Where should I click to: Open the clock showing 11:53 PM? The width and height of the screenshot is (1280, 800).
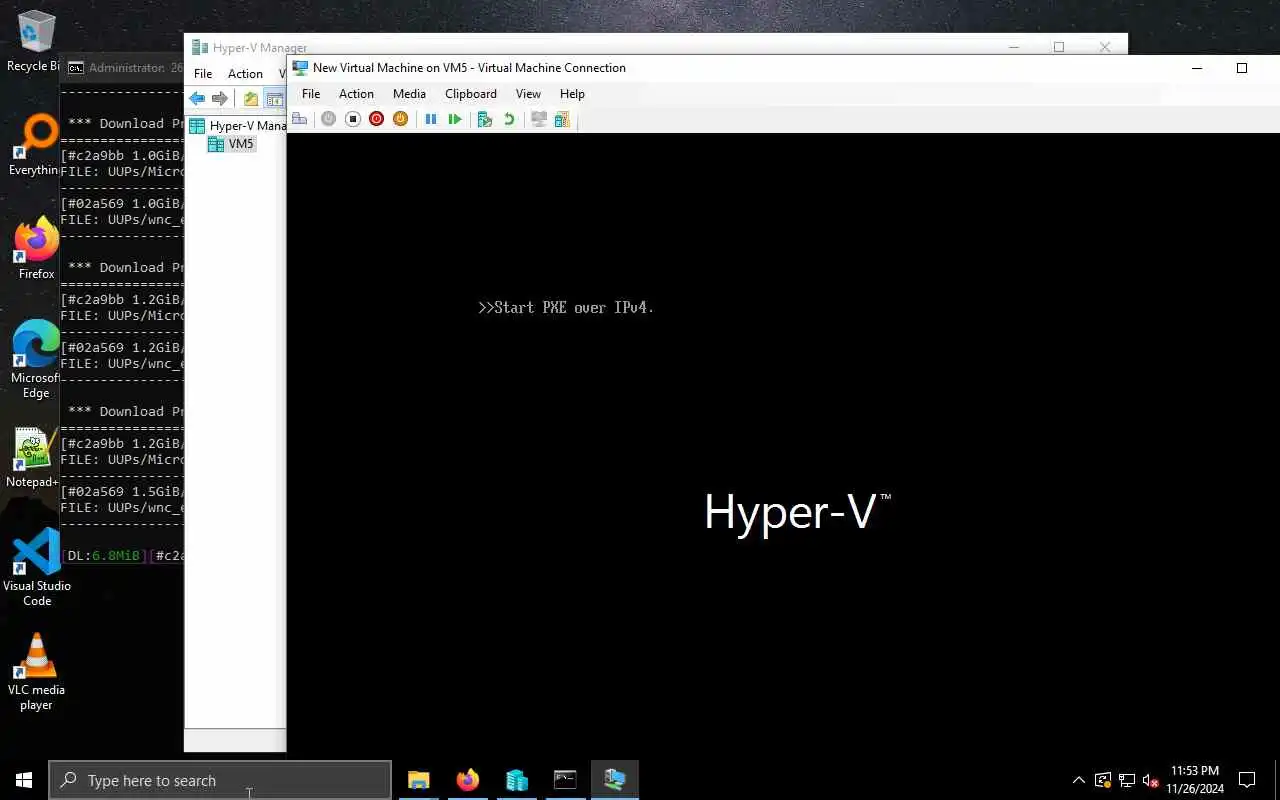click(x=1194, y=780)
